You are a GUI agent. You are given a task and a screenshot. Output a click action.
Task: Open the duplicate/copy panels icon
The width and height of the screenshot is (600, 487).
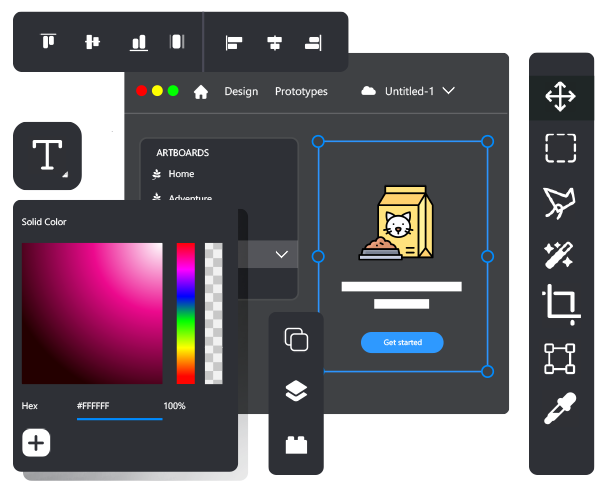click(296, 339)
